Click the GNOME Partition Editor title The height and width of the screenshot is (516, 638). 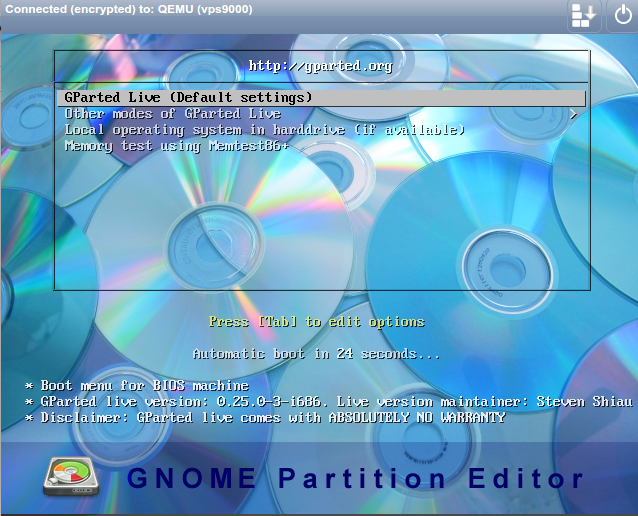click(x=355, y=477)
